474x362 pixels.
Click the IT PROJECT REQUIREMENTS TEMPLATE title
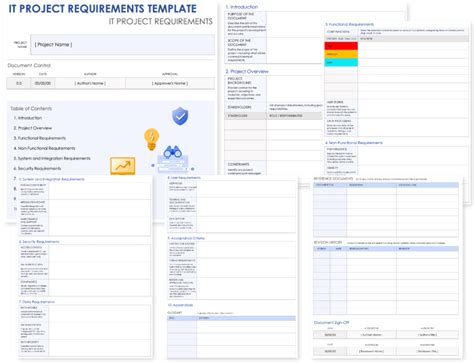[x=102, y=8]
